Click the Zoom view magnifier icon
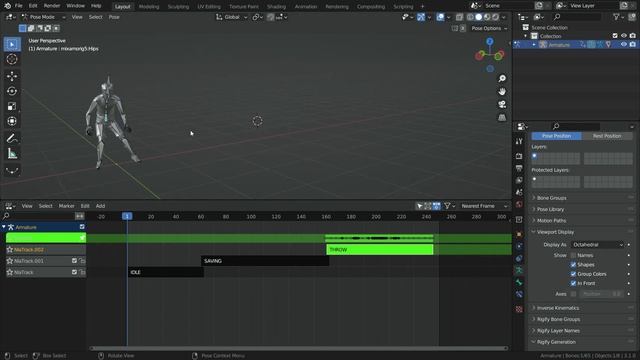This screenshot has width=640, height=360. 502,78
